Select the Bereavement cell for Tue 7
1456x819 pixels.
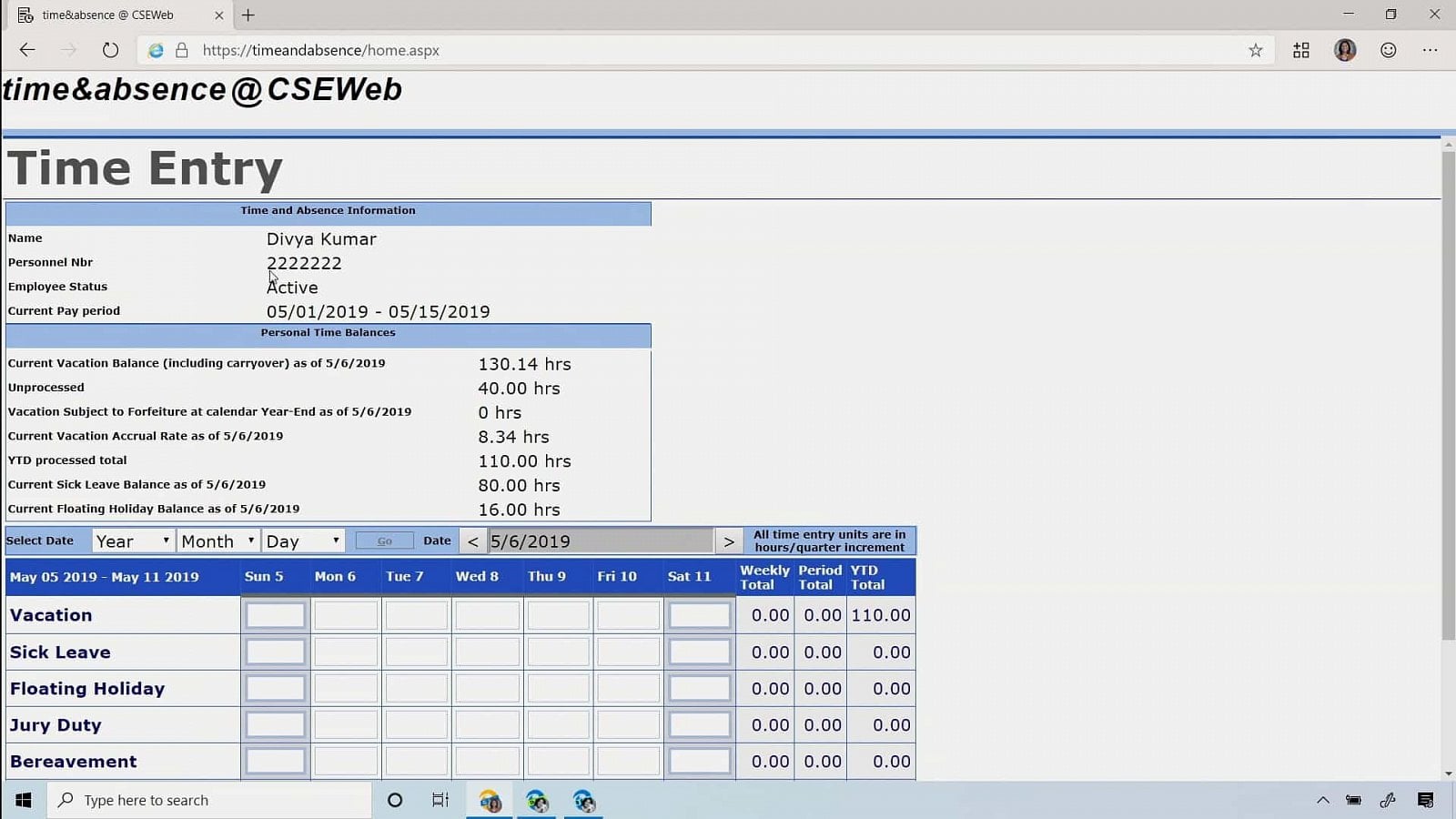click(417, 761)
